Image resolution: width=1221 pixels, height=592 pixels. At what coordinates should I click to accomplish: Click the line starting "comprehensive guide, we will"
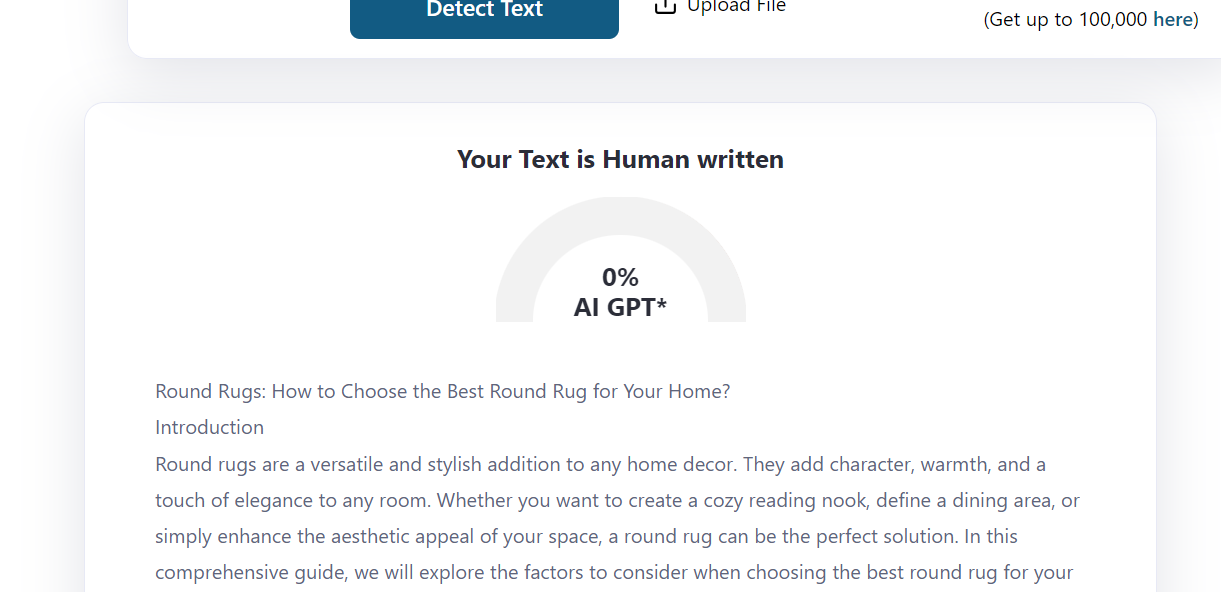pos(614,573)
